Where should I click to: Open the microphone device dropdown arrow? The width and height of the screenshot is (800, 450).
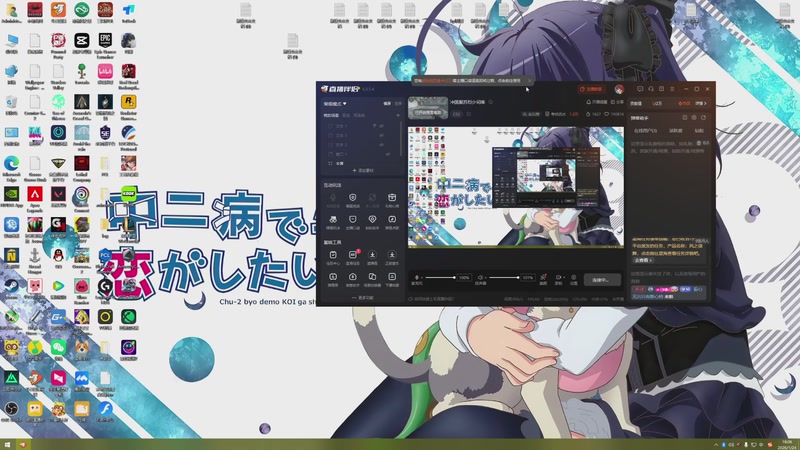click(422, 278)
